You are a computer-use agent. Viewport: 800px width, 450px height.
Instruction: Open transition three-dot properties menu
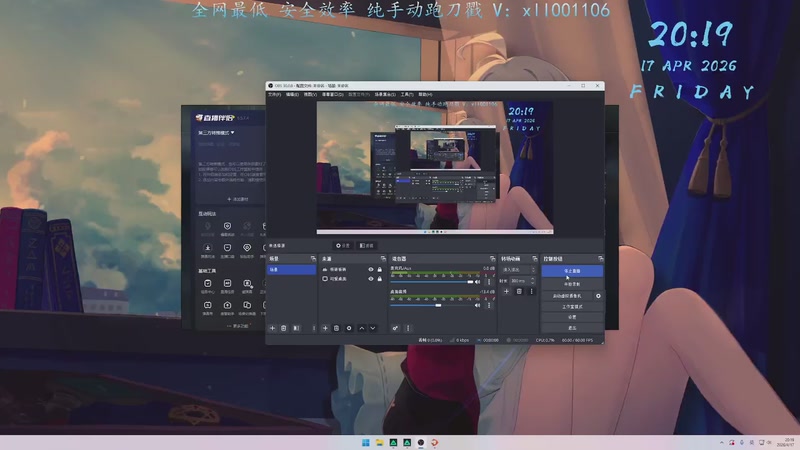pos(531,291)
